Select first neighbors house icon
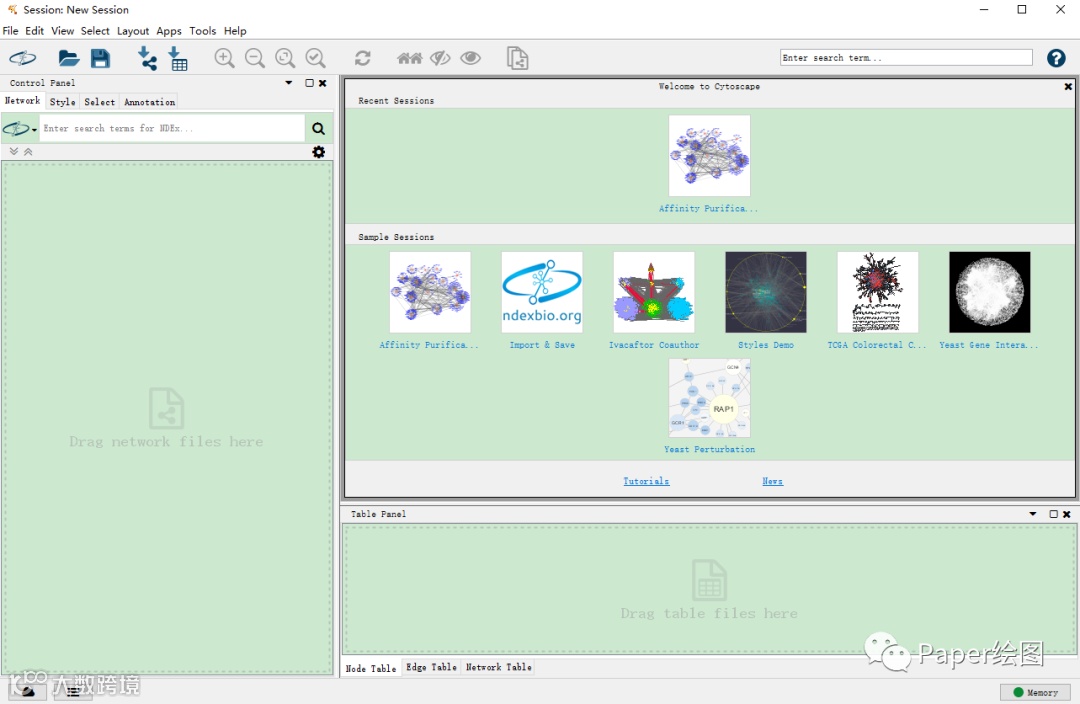 click(410, 59)
